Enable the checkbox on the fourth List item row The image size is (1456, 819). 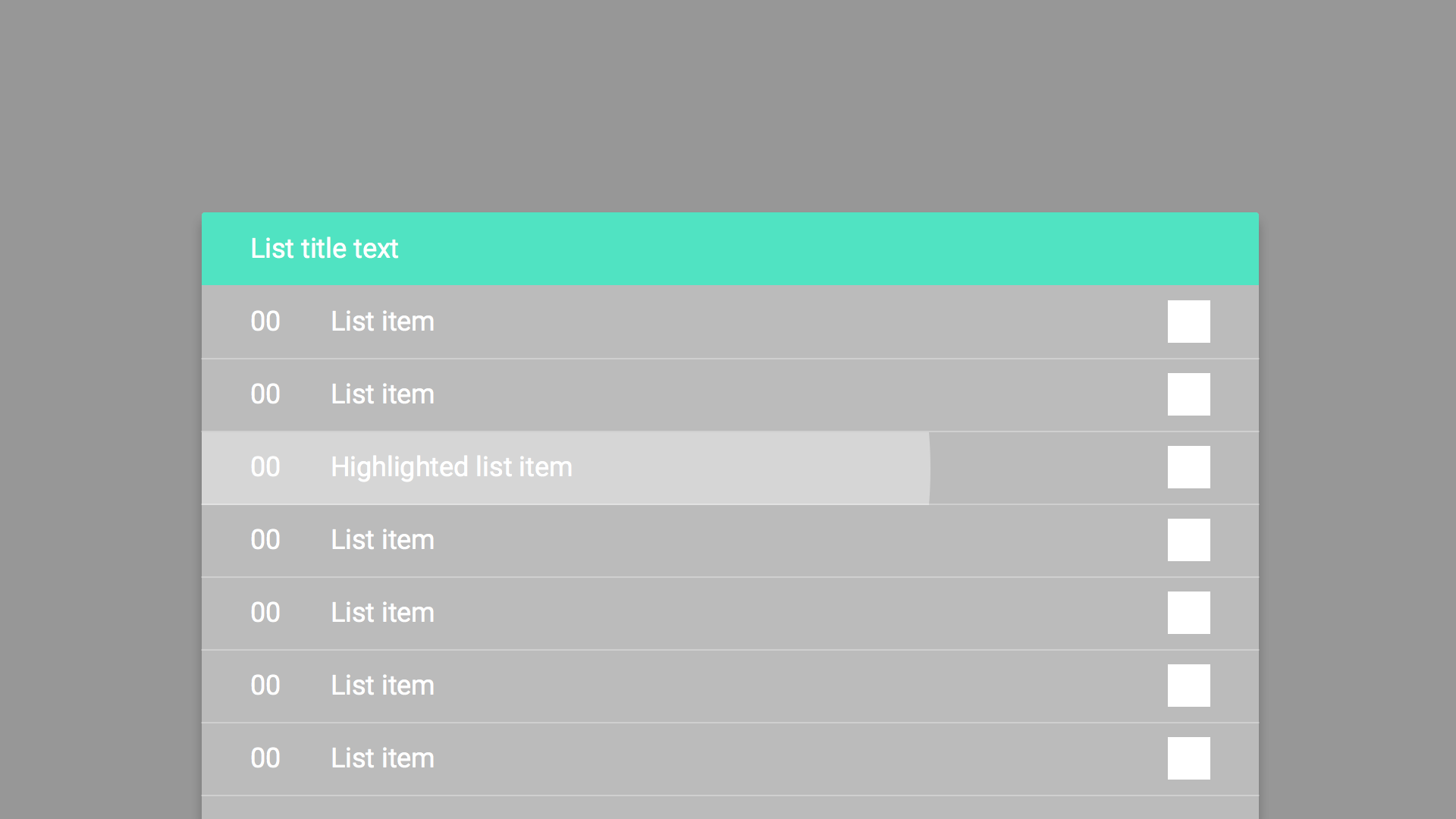click(x=1189, y=540)
